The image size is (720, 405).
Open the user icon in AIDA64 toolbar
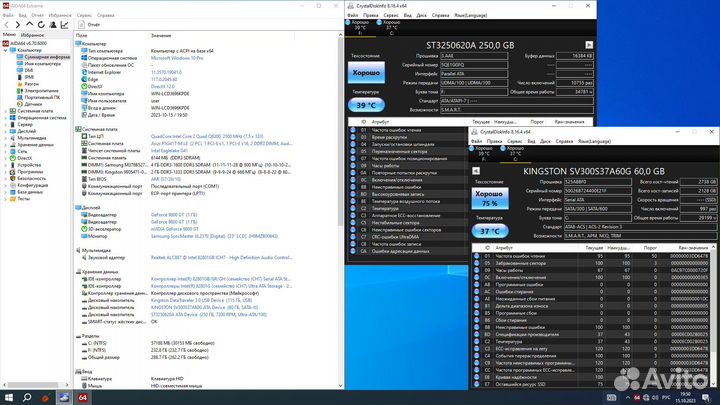53,25
